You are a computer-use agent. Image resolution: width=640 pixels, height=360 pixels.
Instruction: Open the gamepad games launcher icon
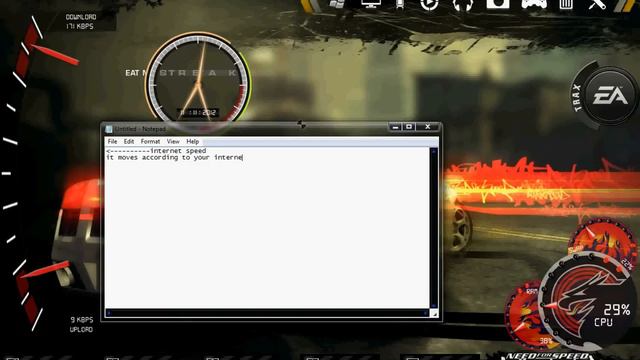coord(534,4)
